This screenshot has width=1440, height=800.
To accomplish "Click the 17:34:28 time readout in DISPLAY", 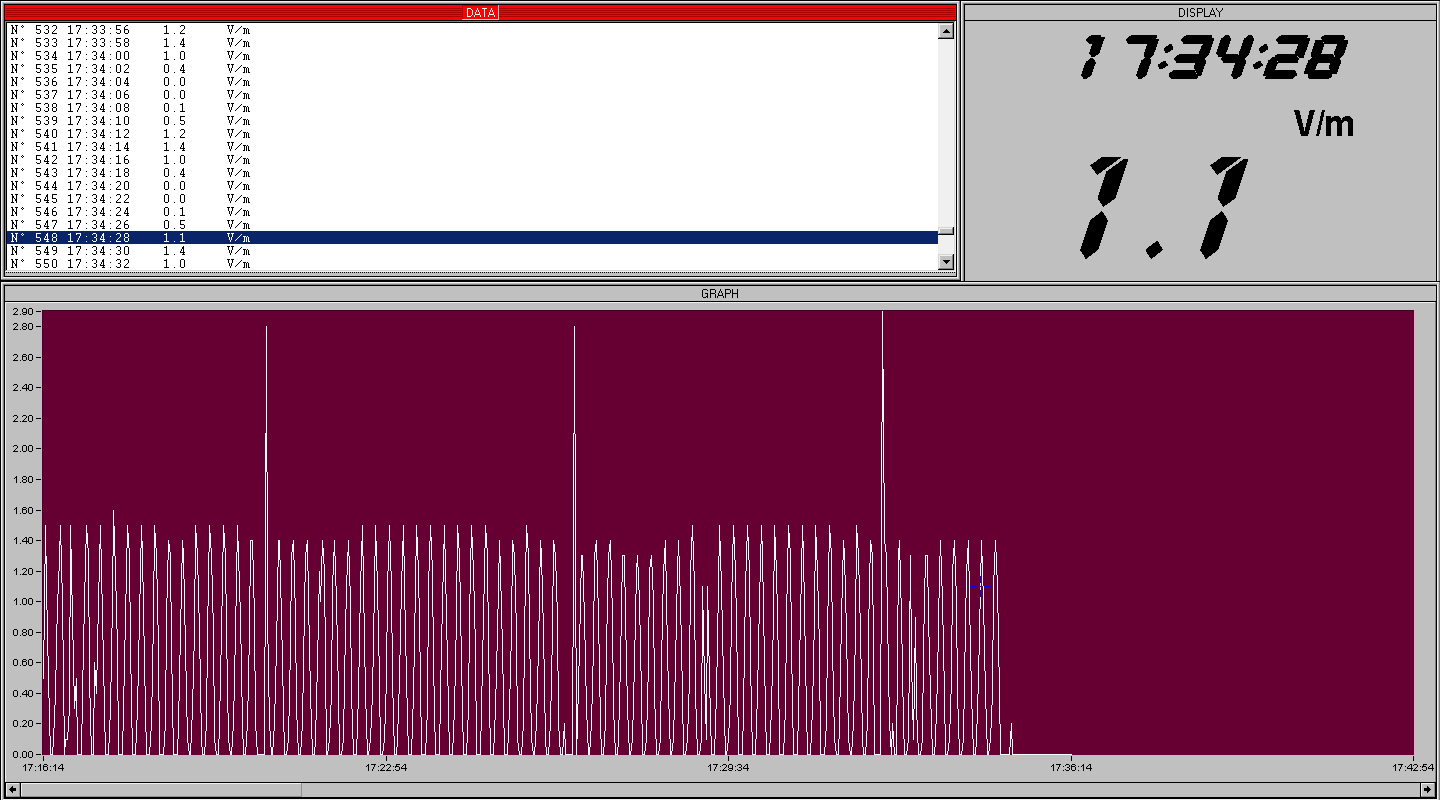I will tap(1212, 58).
